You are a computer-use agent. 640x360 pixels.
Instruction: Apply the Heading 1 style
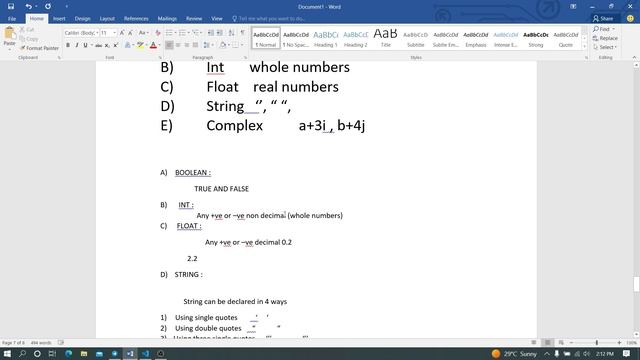point(326,38)
